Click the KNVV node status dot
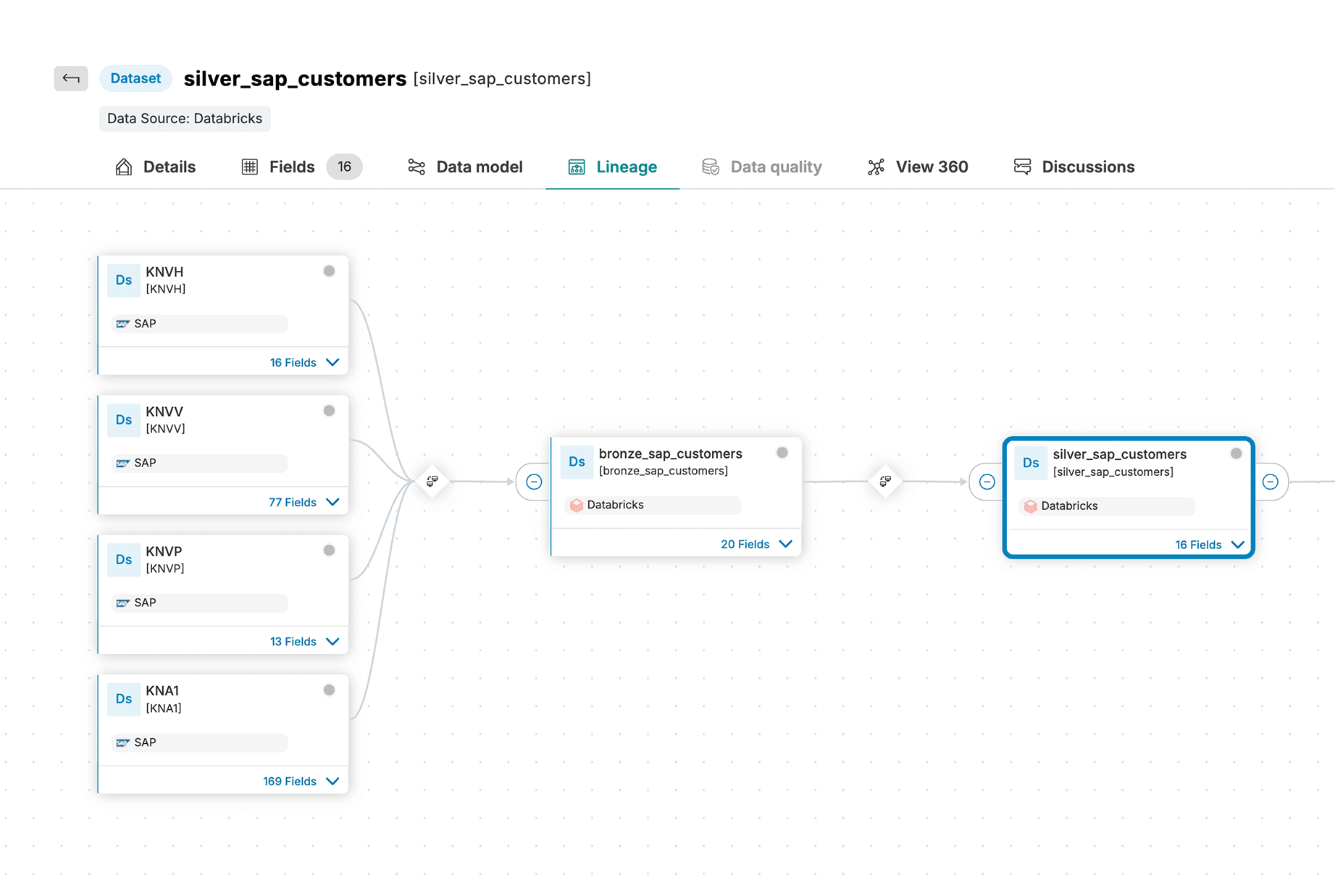The width and height of the screenshot is (1335, 896). click(x=329, y=411)
